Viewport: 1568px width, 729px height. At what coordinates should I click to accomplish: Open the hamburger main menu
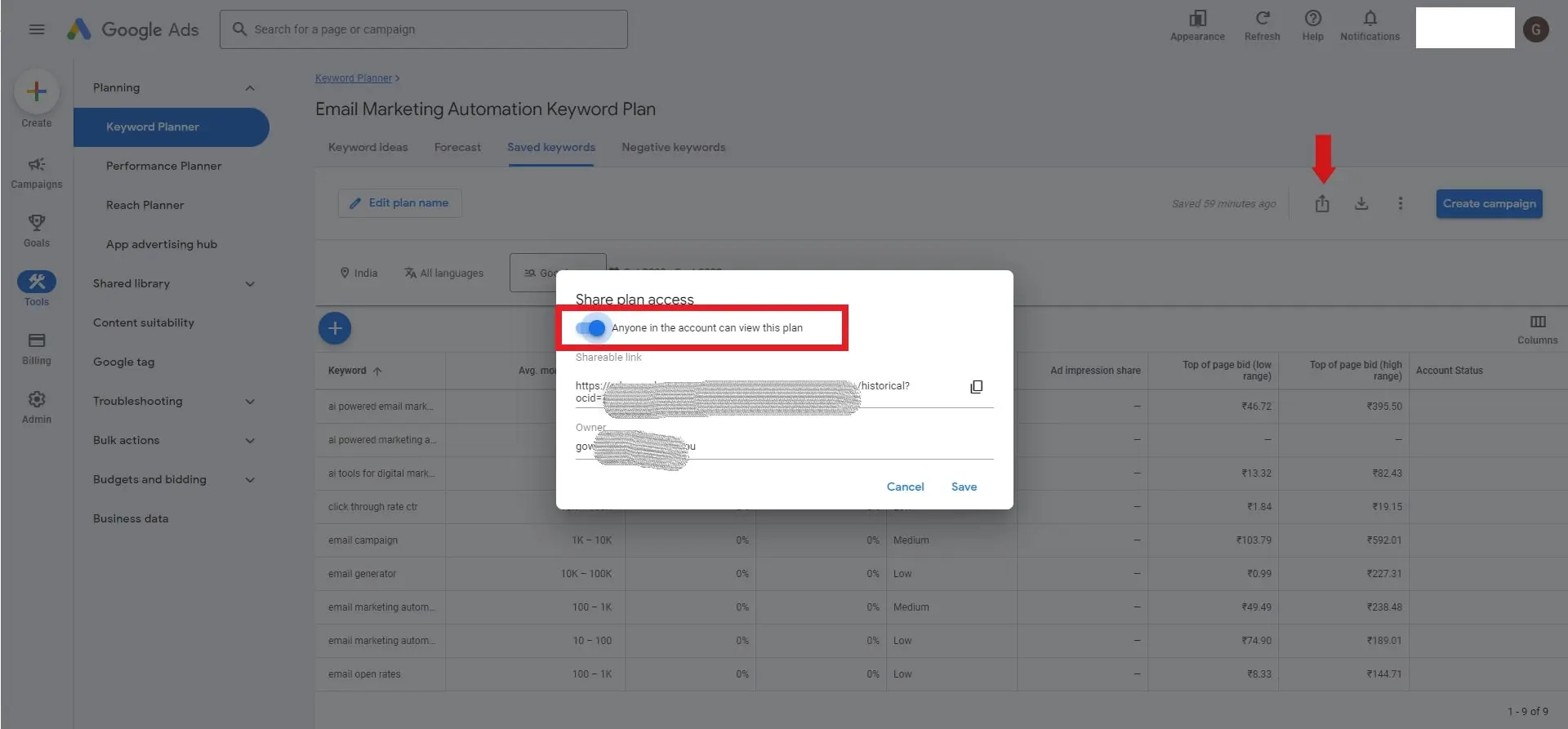(x=37, y=29)
